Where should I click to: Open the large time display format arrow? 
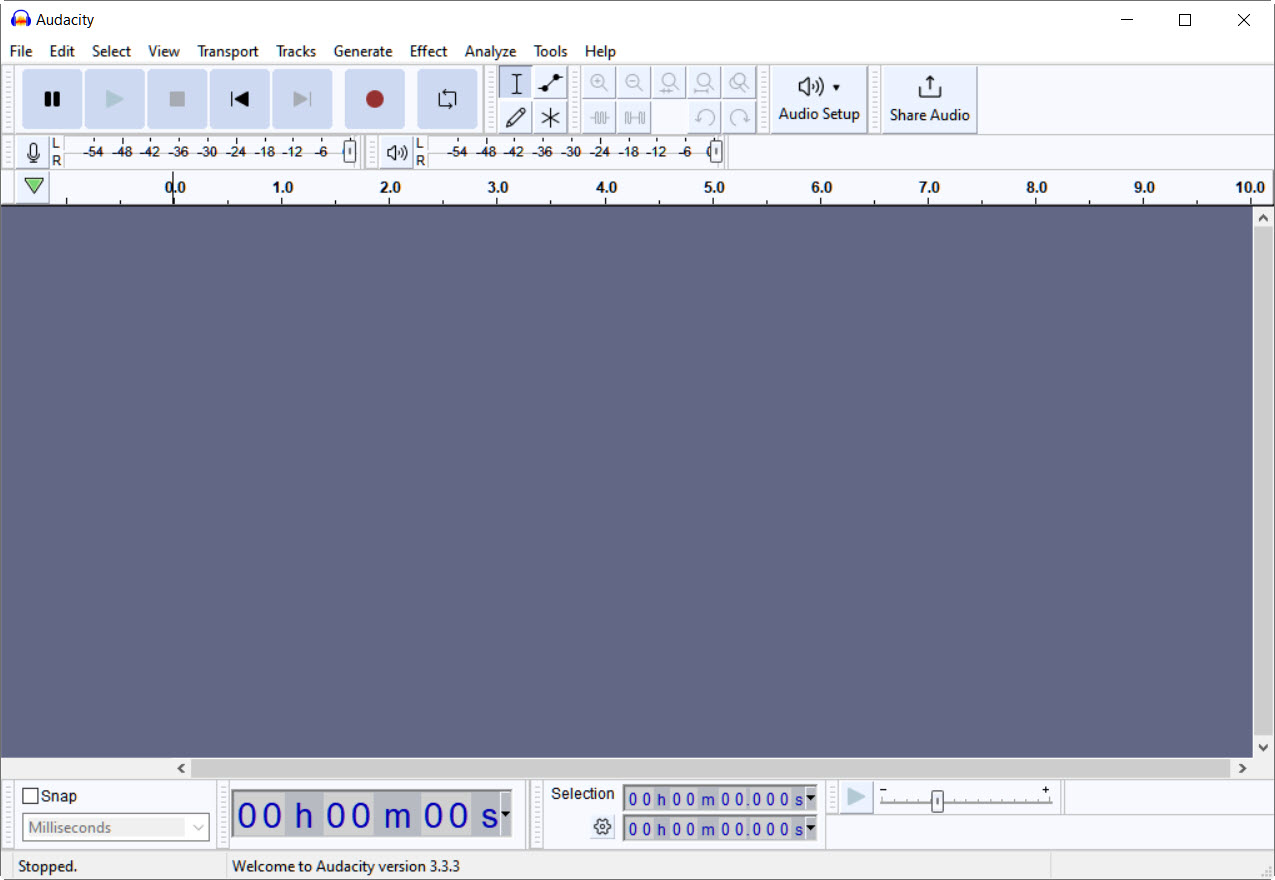click(505, 815)
